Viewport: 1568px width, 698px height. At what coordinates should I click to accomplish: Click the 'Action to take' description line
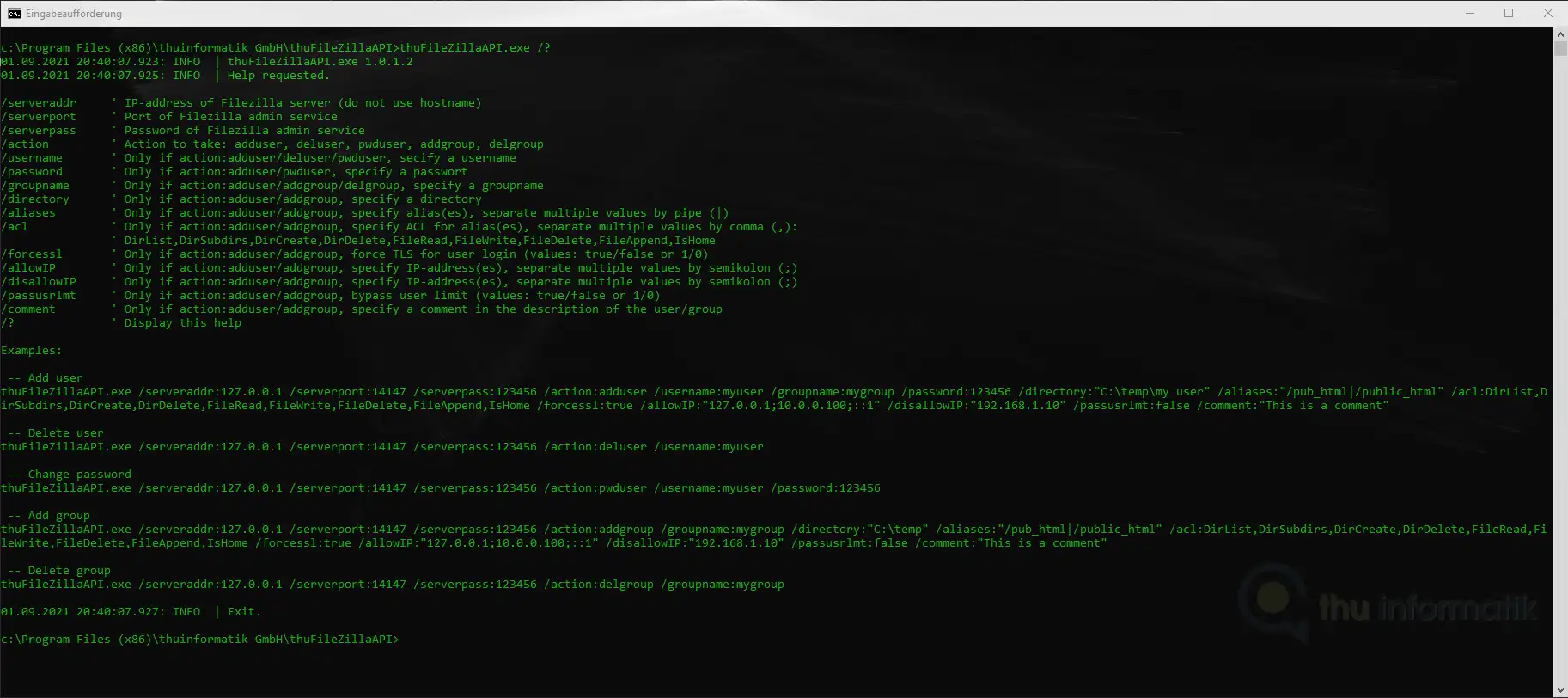[x=333, y=144]
